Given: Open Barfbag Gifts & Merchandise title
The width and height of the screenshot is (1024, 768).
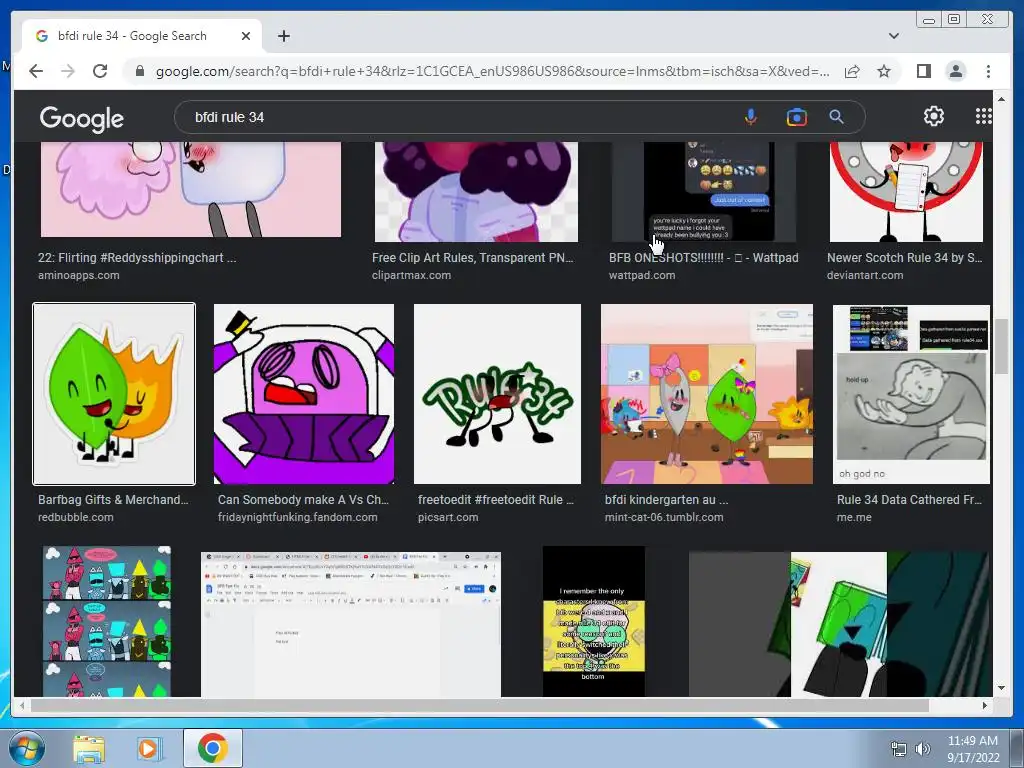Looking at the screenshot, I should click(113, 500).
